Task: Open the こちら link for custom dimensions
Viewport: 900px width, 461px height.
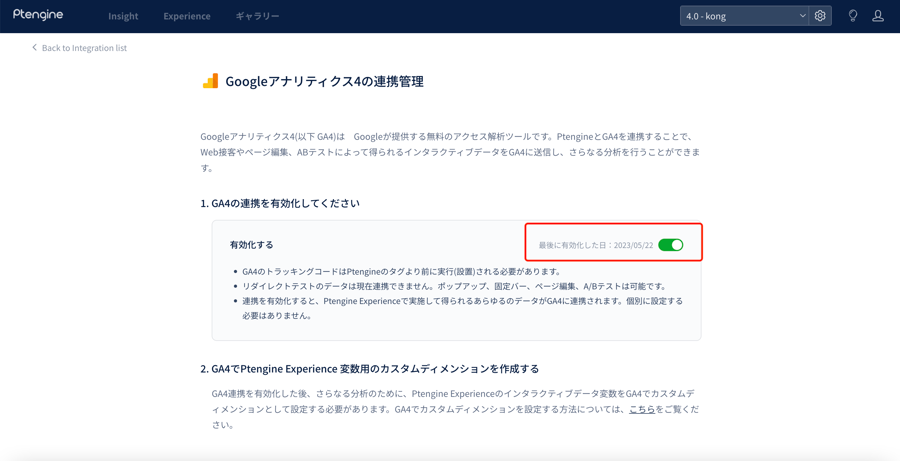Action: coord(642,409)
